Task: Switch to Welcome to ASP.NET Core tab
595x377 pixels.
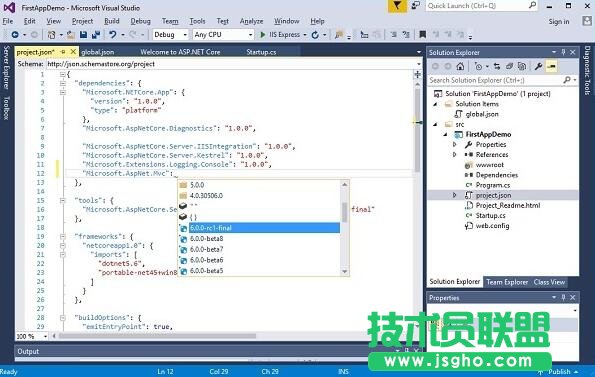Action: click(180, 52)
